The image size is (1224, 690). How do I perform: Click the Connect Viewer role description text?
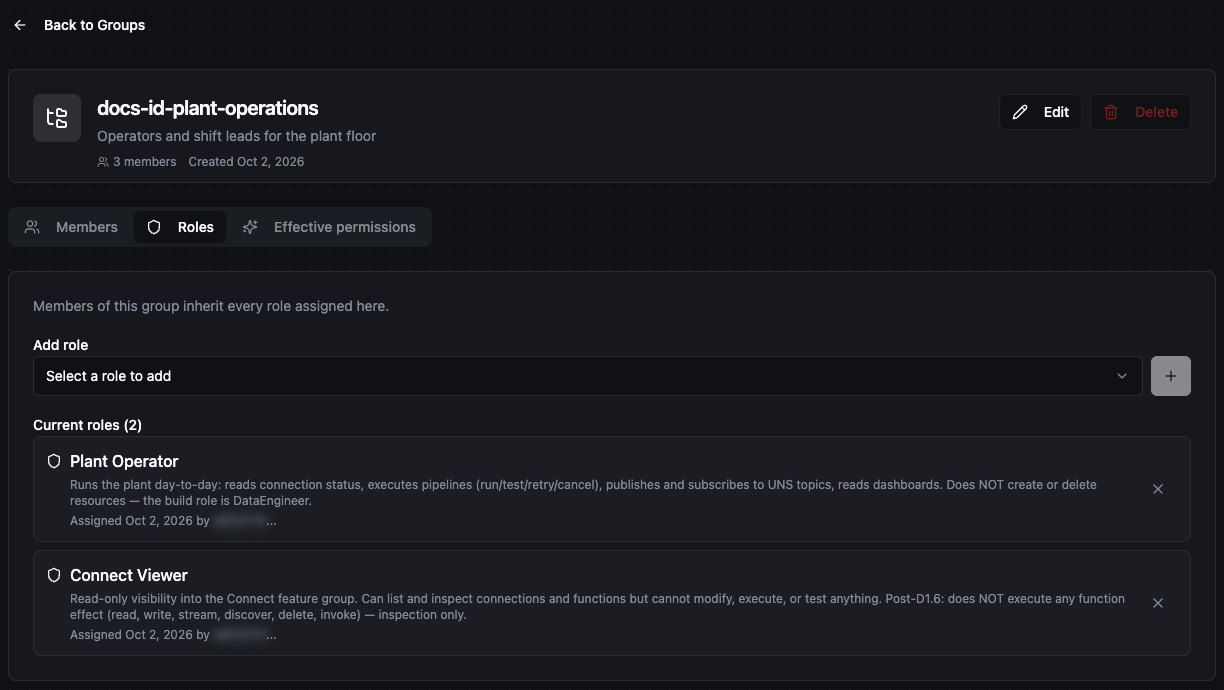[597, 606]
